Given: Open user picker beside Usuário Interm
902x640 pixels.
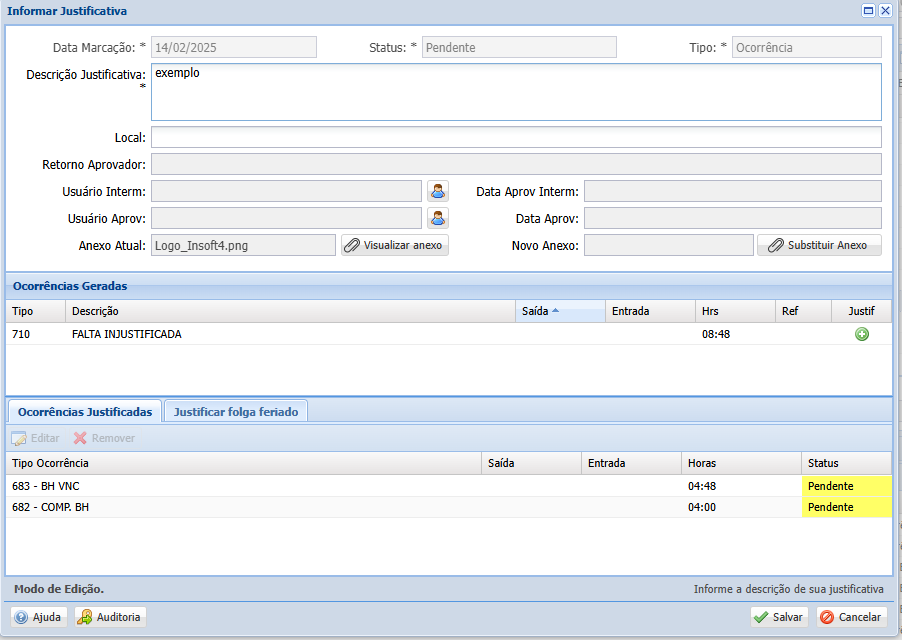Looking at the screenshot, I should (x=438, y=191).
